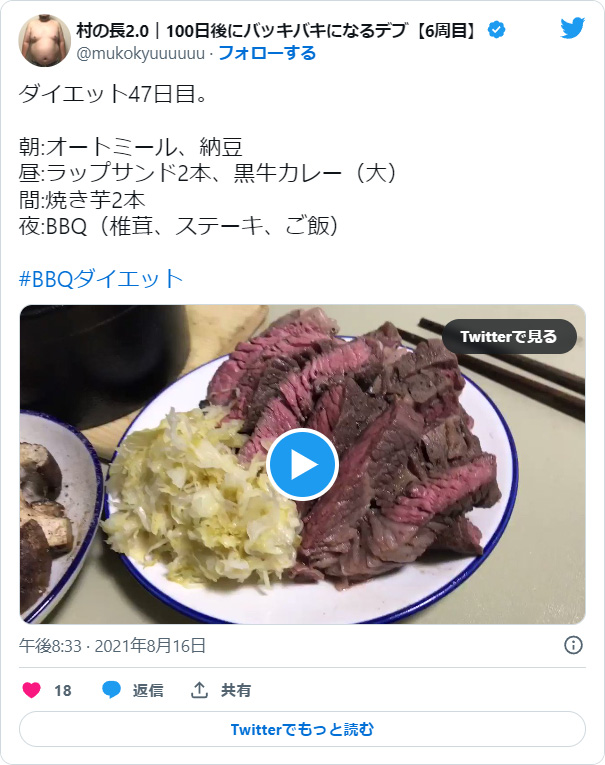Viewport: 605px width, 765px height.
Task: Click the Twitterで見る button
Action: click(509, 337)
